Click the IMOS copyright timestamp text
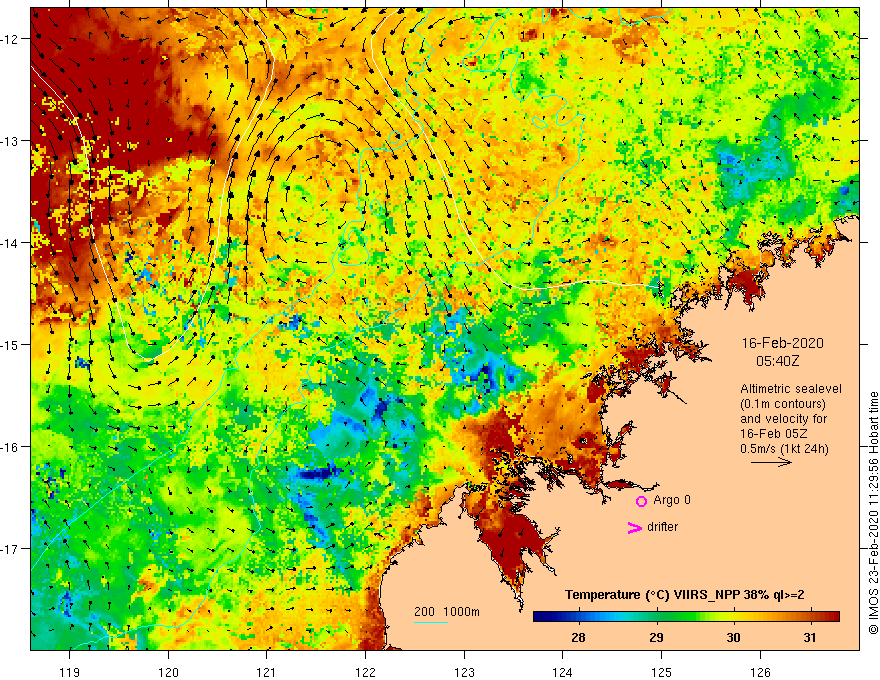 pyautogui.click(x=873, y=513)
